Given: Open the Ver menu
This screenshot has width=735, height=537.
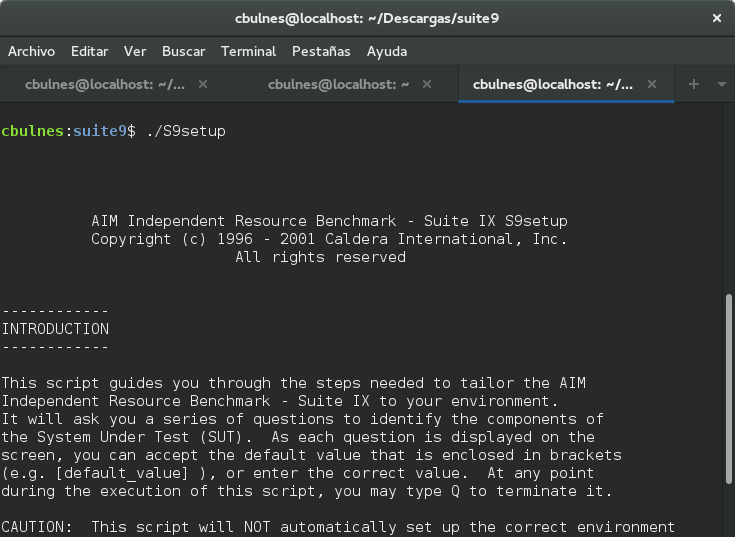Looking at the screenshot, I should click(x=135, y=51).
